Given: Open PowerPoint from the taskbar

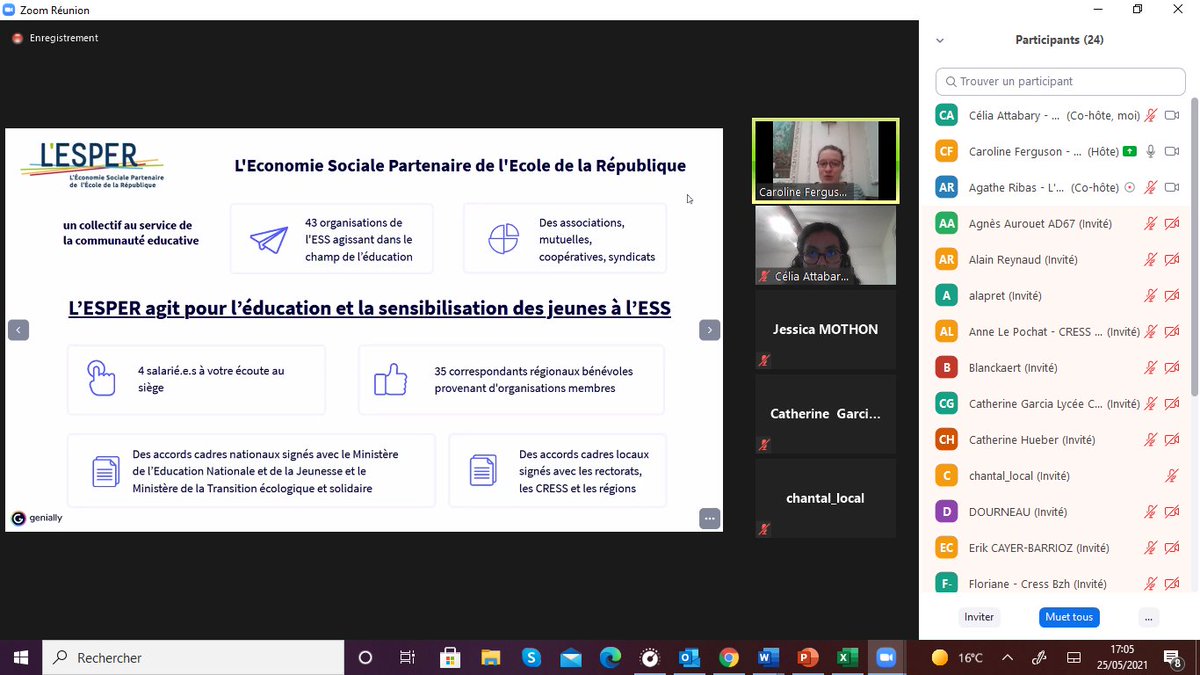Looking at the screenshot, I should click(x=808, y=657).
